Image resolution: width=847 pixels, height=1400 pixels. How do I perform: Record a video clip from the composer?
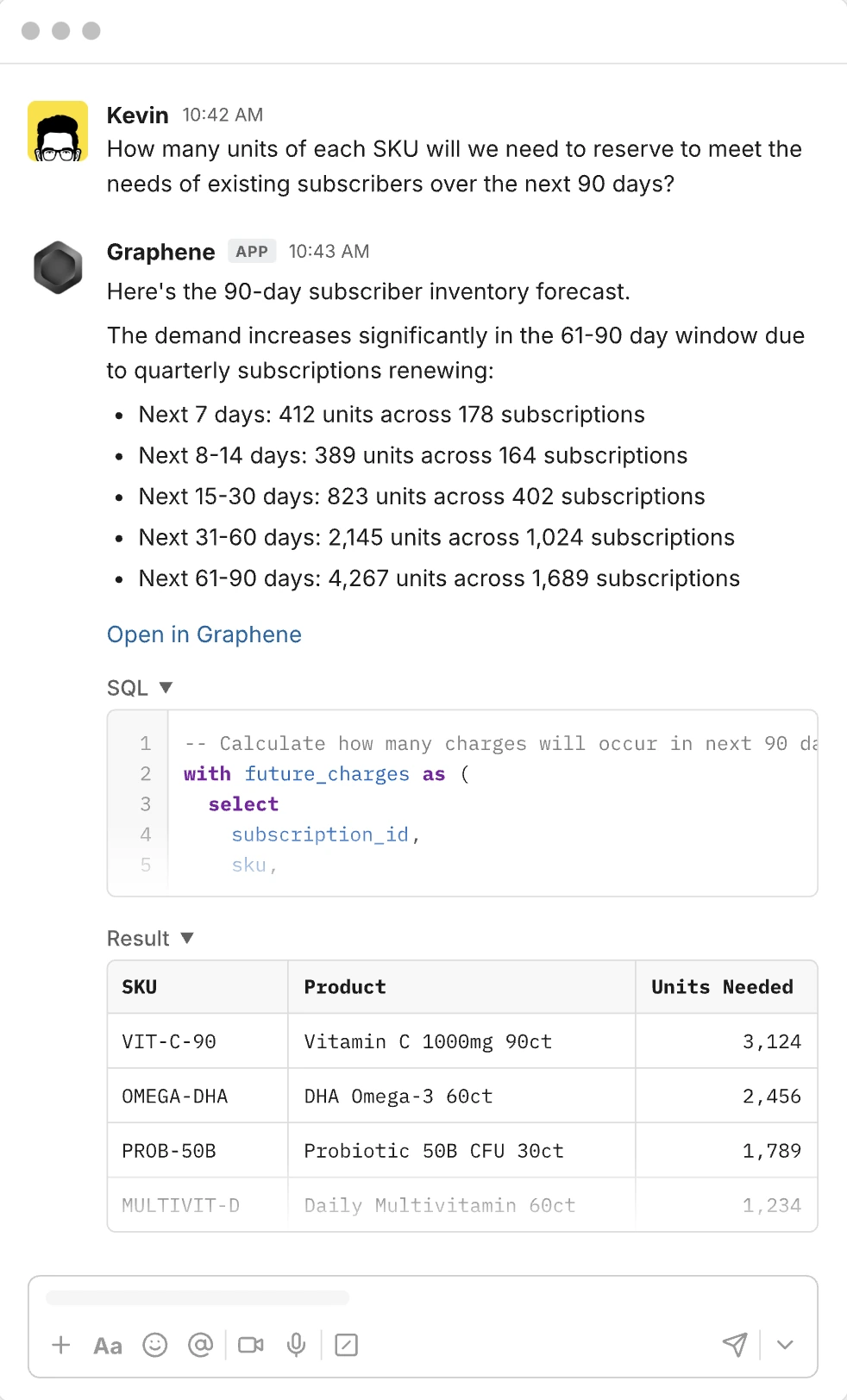pyautogui.click(x=249, y=1345)
